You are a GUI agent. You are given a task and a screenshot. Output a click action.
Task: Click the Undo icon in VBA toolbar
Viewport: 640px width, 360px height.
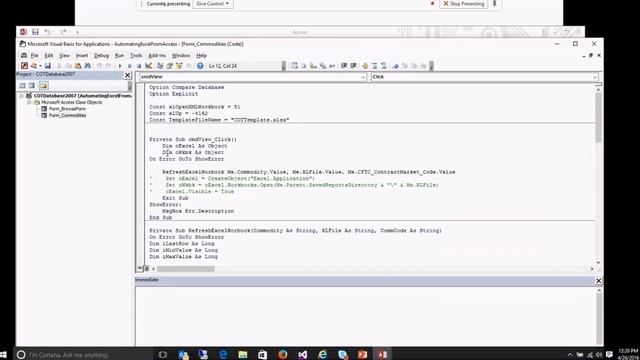(x=99, y=66)
